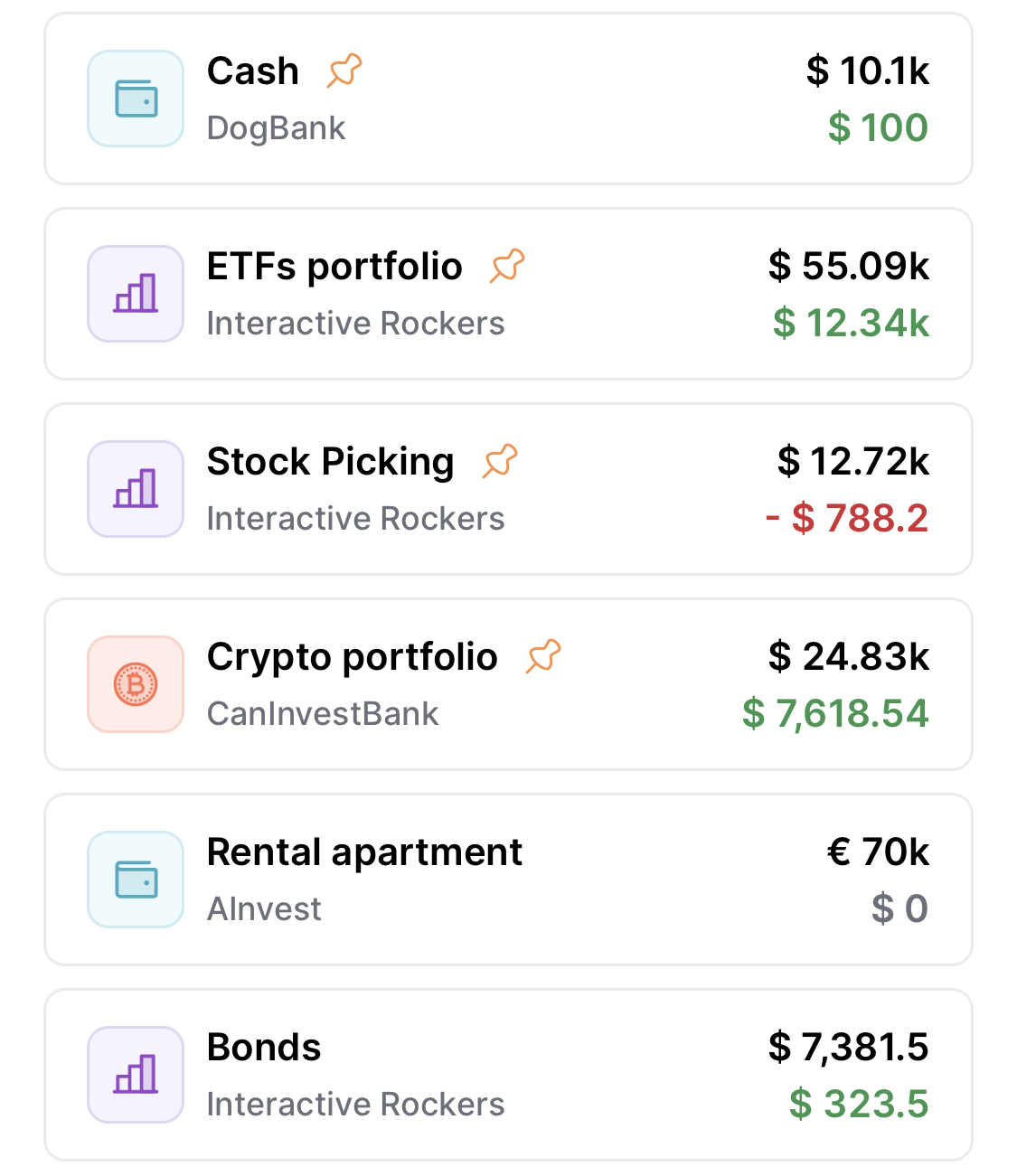Click the Stock Picking chart icon
This screenshot has height=1176, width=1017.
pos(136,489)
